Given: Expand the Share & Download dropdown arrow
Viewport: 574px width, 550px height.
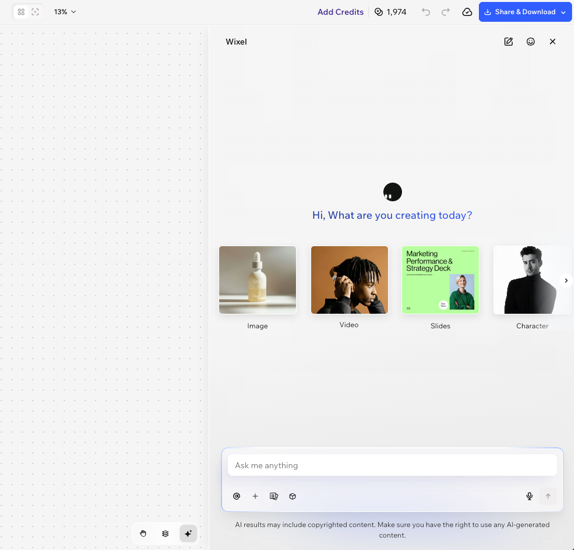Looking at the screenshot, I should (563, 12).
